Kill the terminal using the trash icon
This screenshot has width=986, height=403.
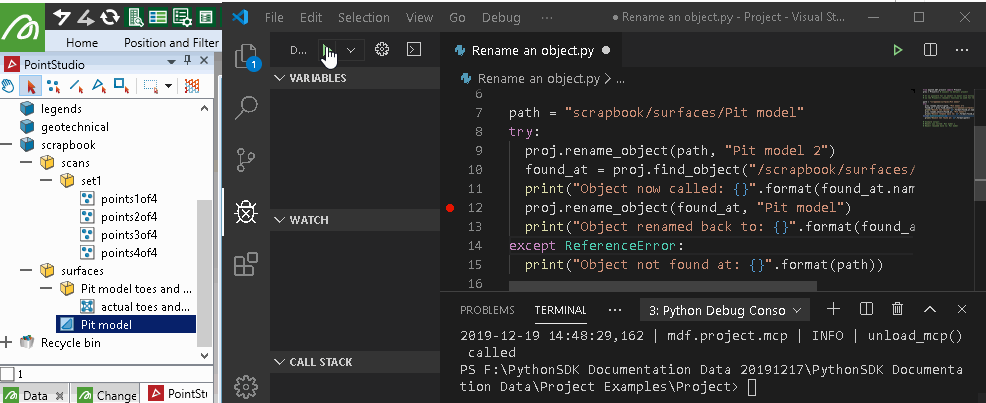pos(897,310)
